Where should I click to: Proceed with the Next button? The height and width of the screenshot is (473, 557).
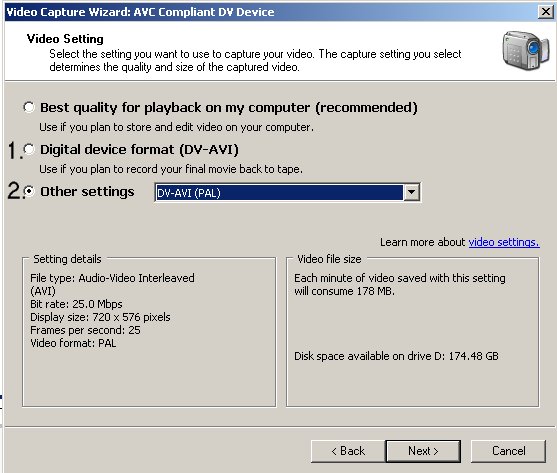tap(423, 451)
